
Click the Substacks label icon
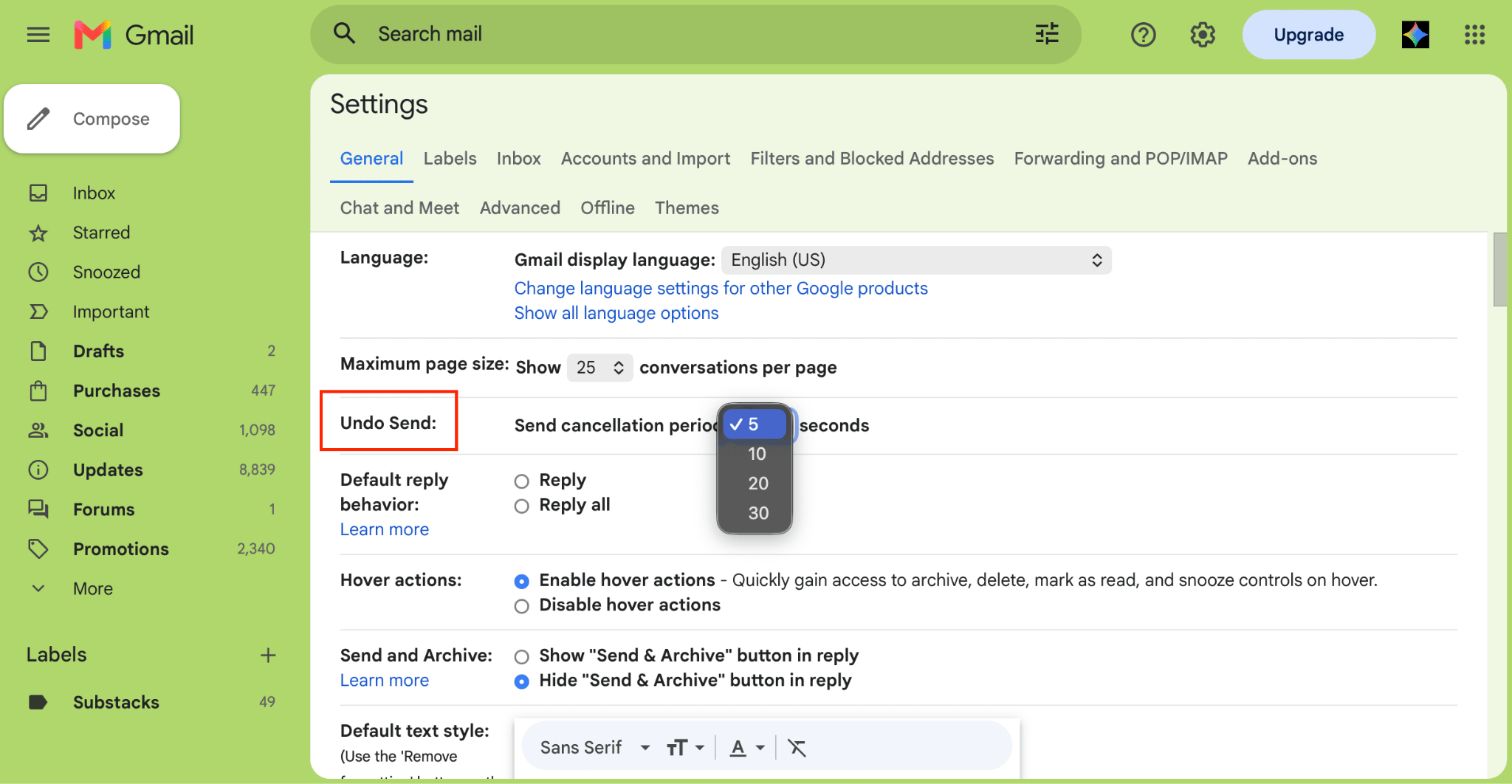click(x=38, y=702)
